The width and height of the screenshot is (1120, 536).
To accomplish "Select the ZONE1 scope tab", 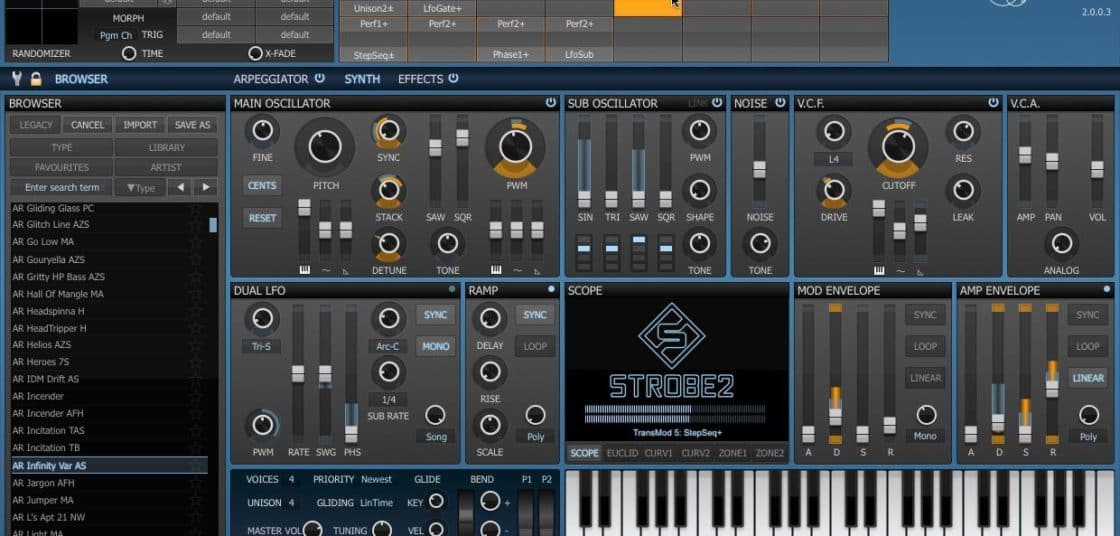I will click(733, 453).
